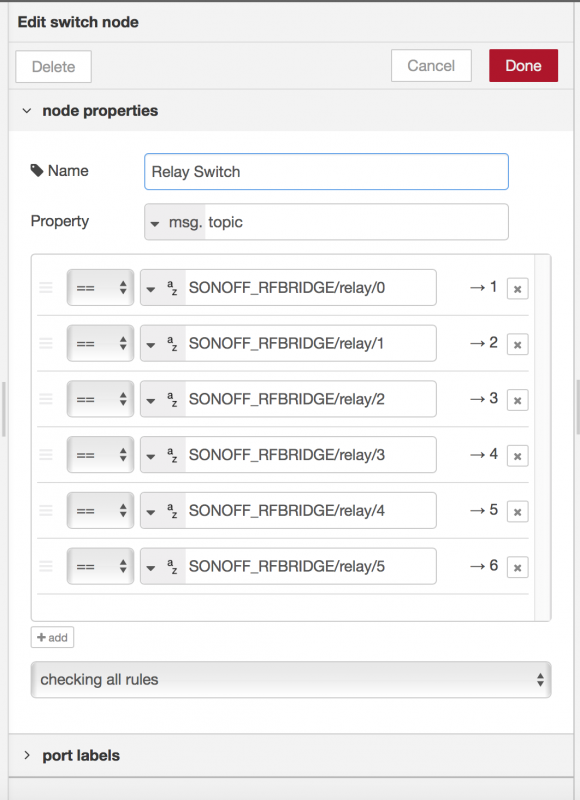Click the Delete button
Screen dimensions: 580x800
54,67
